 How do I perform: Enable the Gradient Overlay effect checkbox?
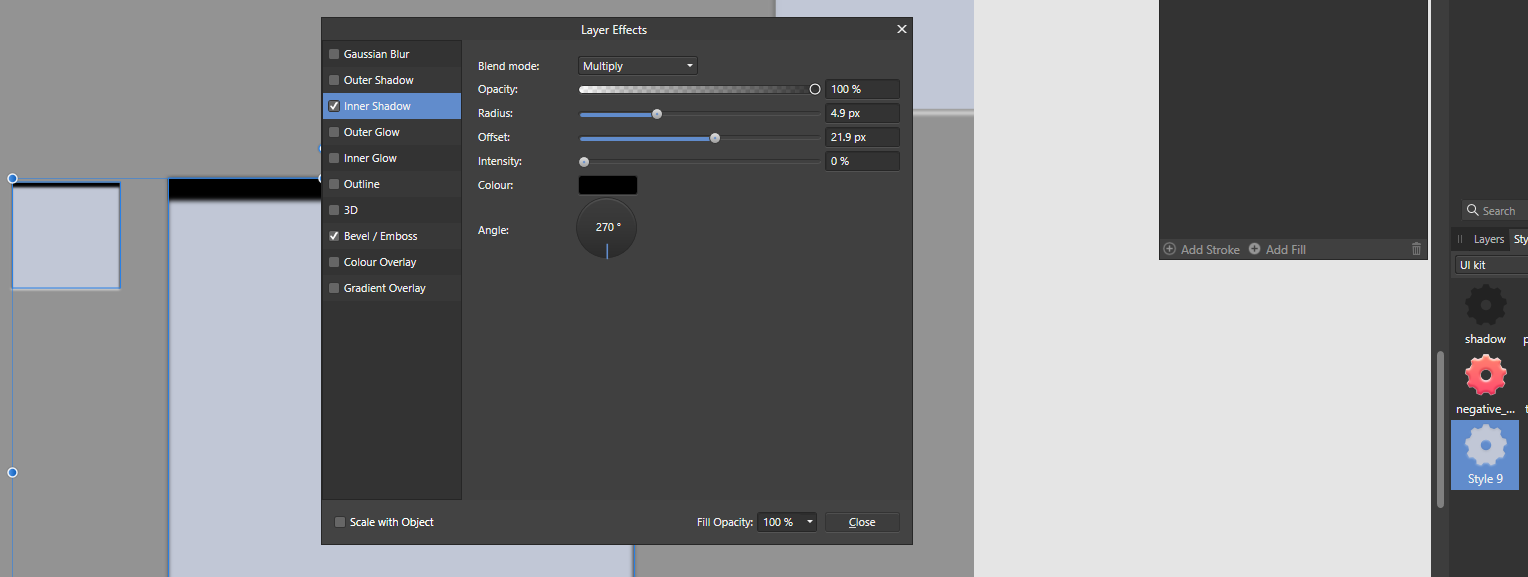pos(334,288)
